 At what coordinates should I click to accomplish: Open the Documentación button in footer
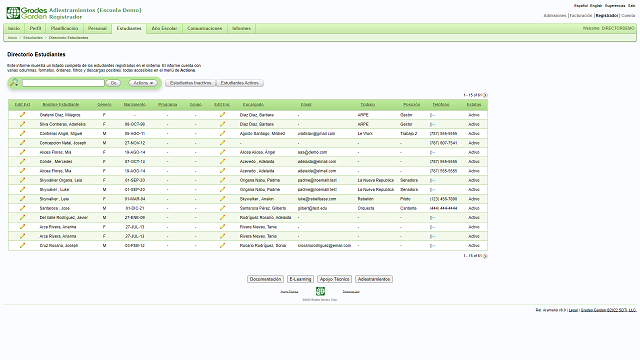(x=265, y=279)
